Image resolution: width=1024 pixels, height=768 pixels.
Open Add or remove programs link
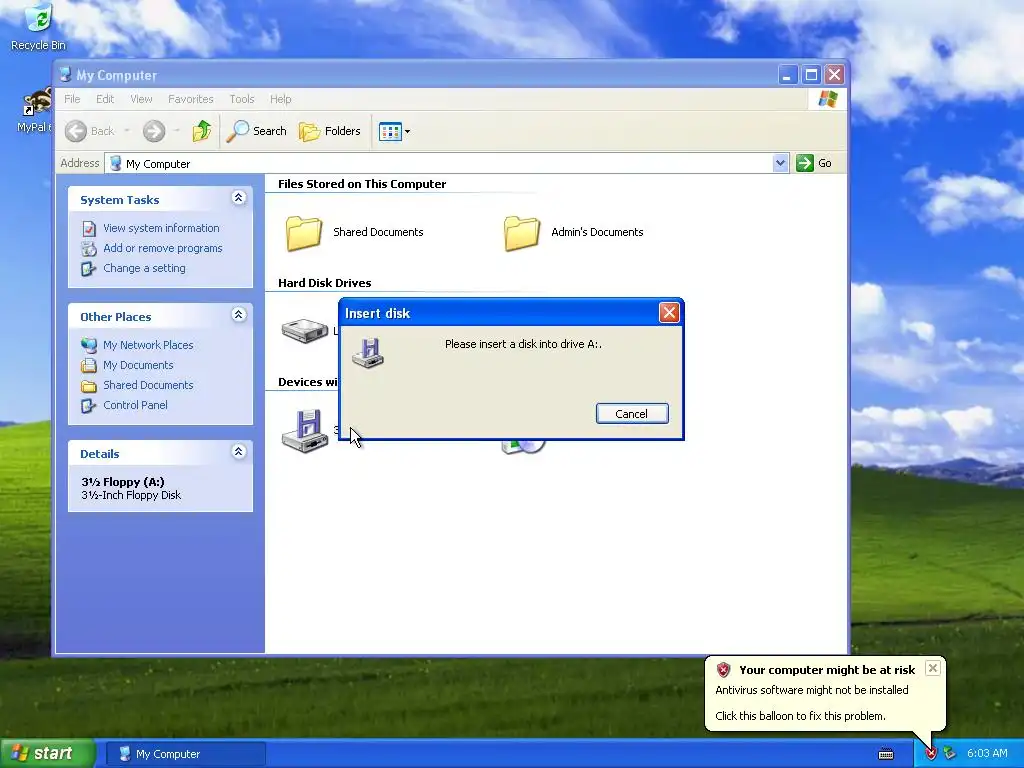(163, 248)
